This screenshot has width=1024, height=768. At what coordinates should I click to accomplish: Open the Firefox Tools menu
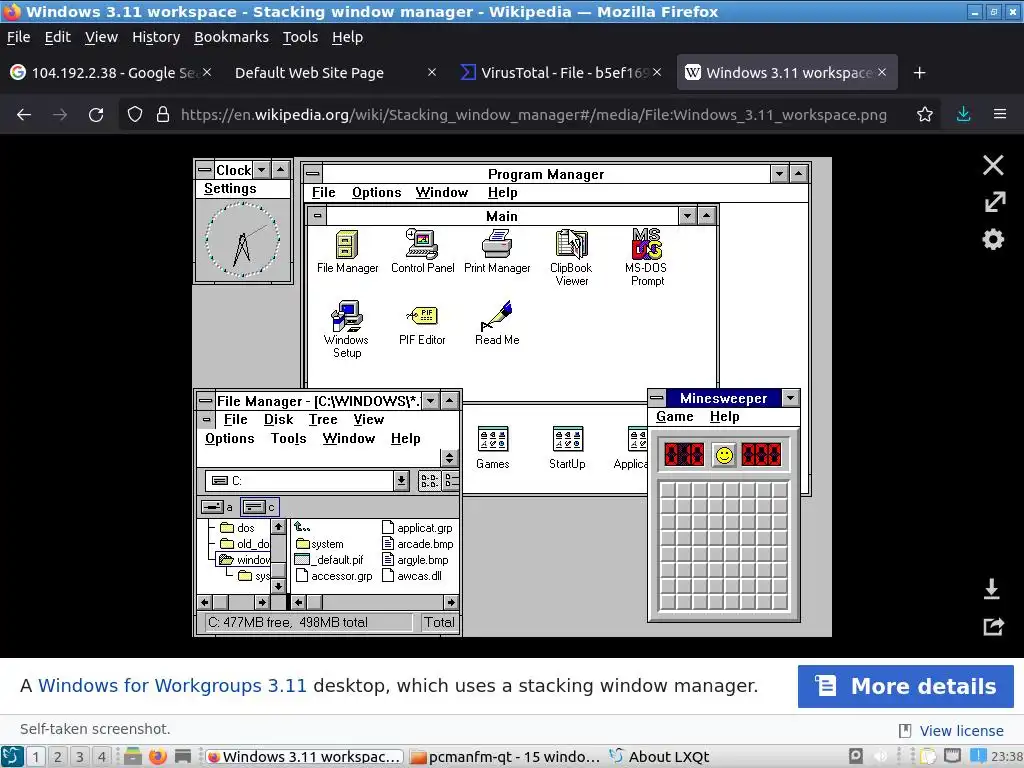click(300, 37)
